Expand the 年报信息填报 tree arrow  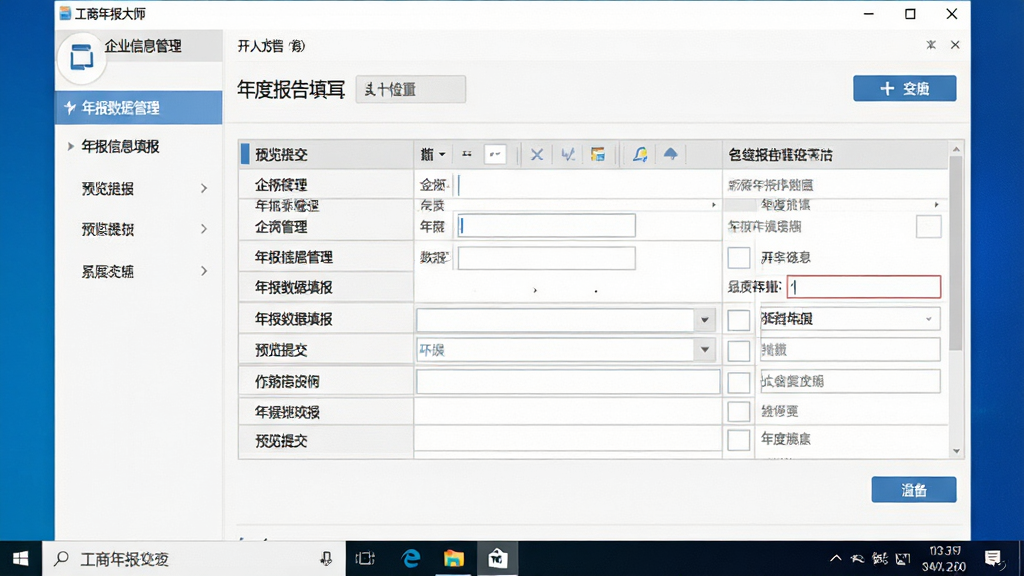click(x=71, y=146)
